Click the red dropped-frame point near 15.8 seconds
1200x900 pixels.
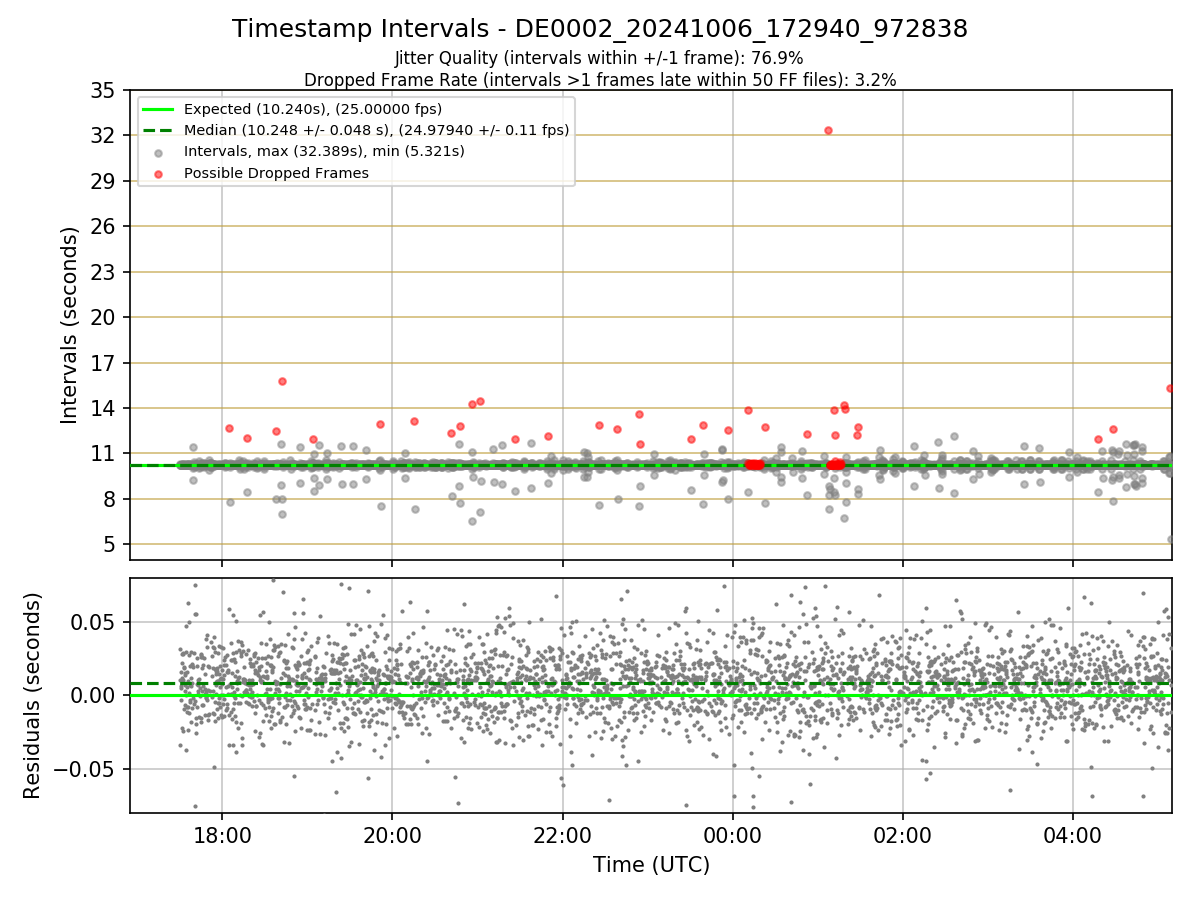282,381
